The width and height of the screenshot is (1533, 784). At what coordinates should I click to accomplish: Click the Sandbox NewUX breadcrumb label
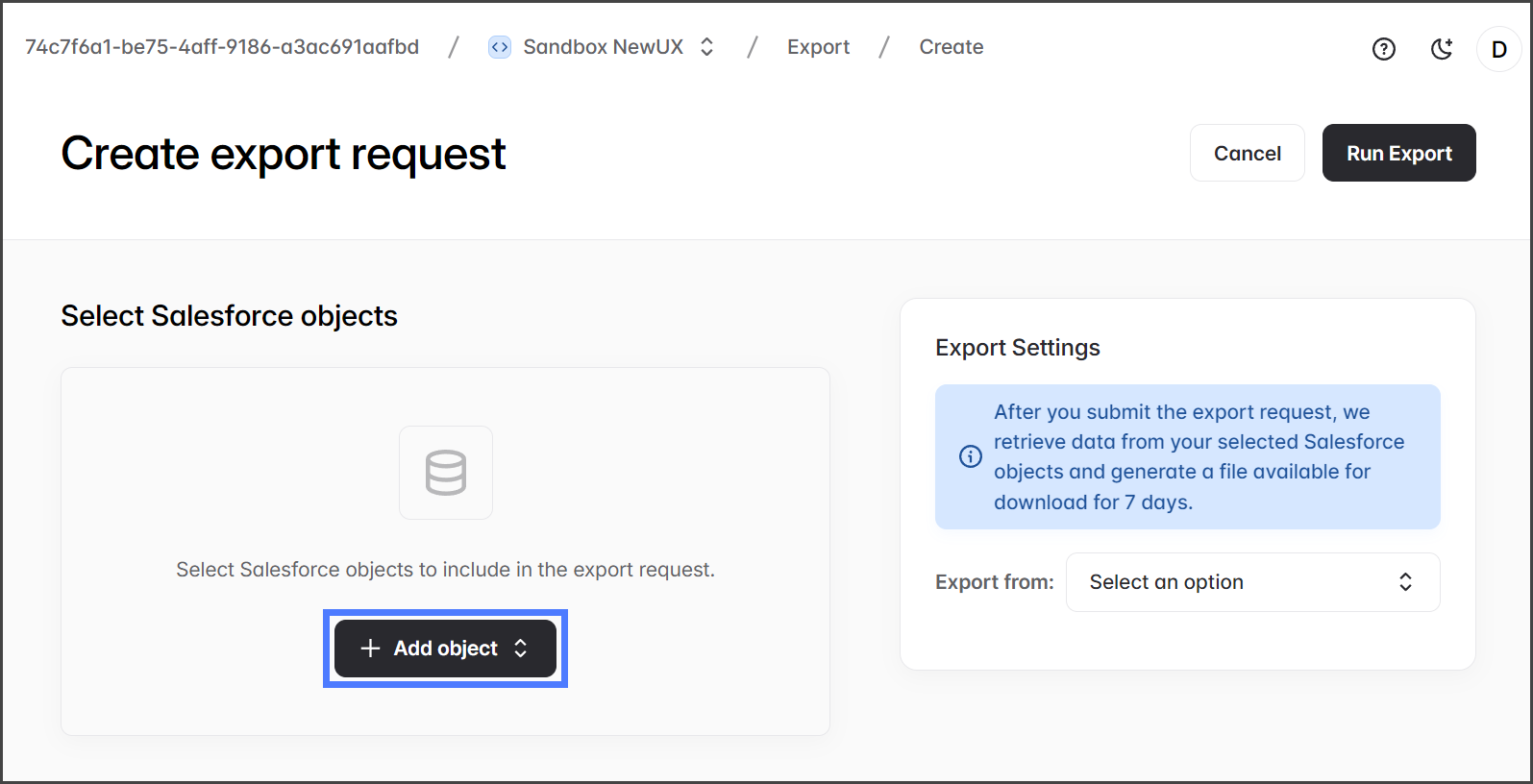click(603, 47)
